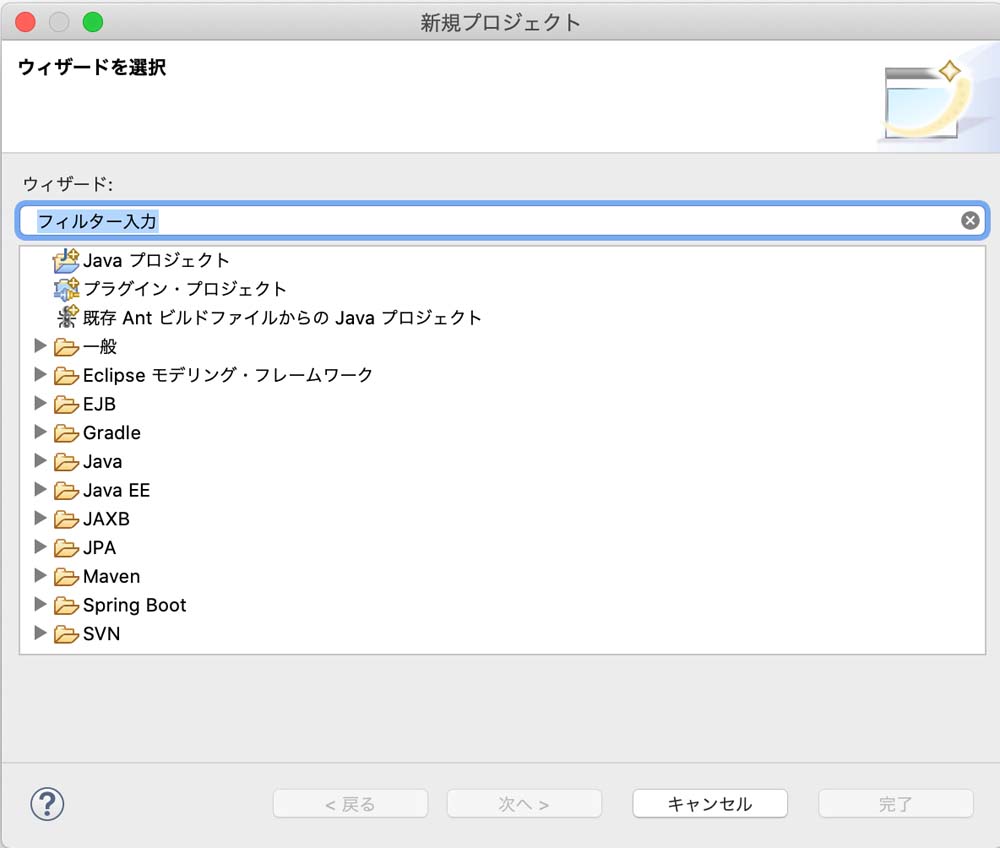This screenshot has height=848, width=1000.
Task: Close the 新規プロジェクト dialog with red button
Action: click(x=26, y=22)
